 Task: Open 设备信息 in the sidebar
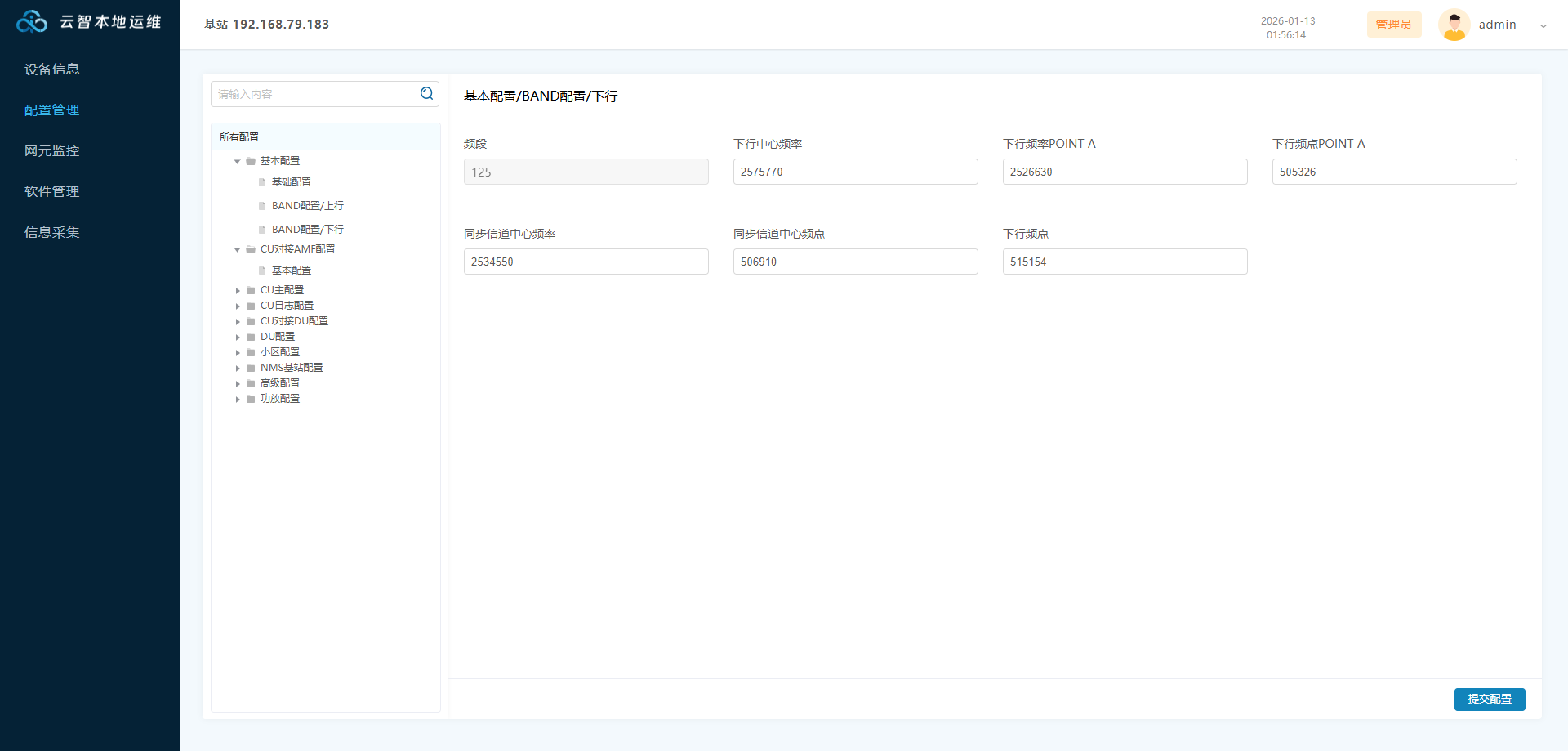click(52, 69)
